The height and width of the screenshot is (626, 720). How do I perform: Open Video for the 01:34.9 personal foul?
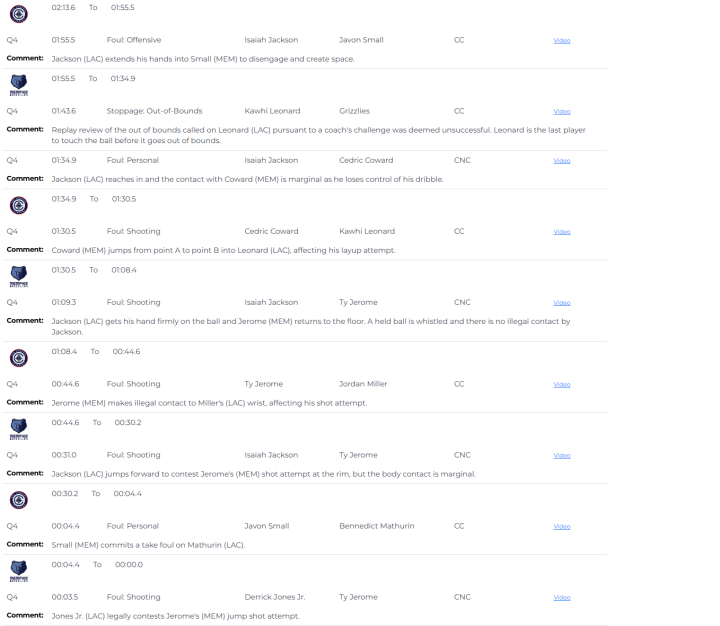562,161
